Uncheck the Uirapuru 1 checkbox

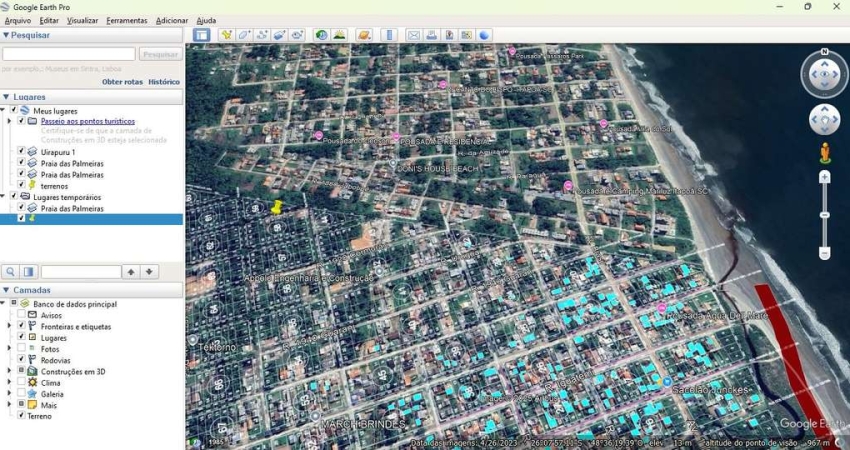tap(22, 151)
